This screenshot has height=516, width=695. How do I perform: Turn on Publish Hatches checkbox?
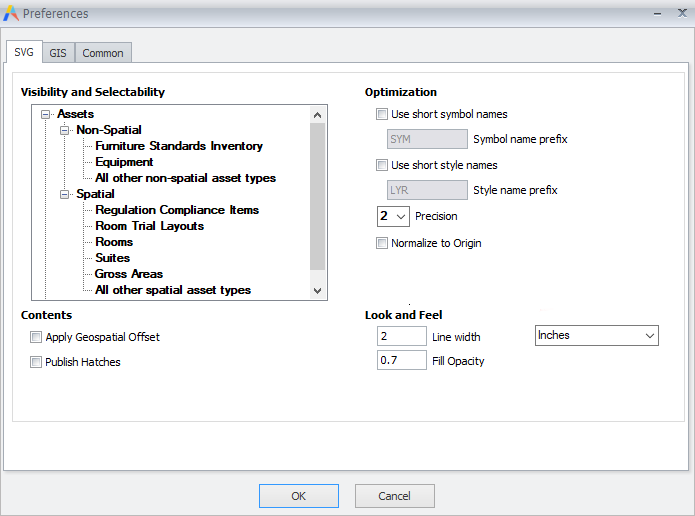(x=37, y=362)
